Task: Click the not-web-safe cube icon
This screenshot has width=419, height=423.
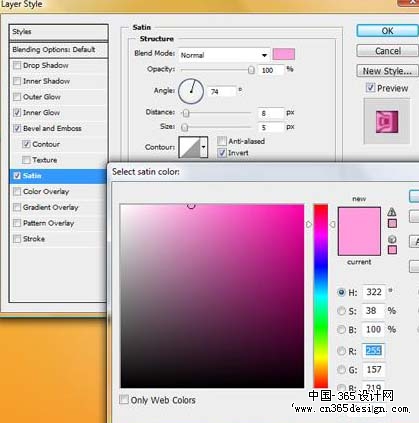Action: coord(392,239)
